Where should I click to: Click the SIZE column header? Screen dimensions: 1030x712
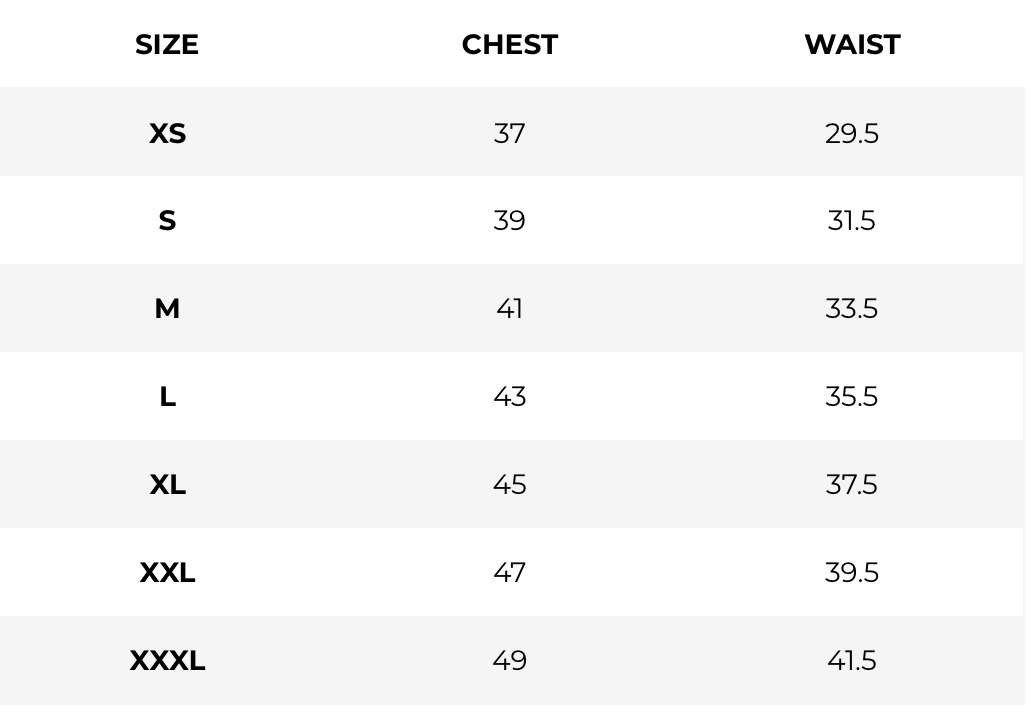pos(167,45)
